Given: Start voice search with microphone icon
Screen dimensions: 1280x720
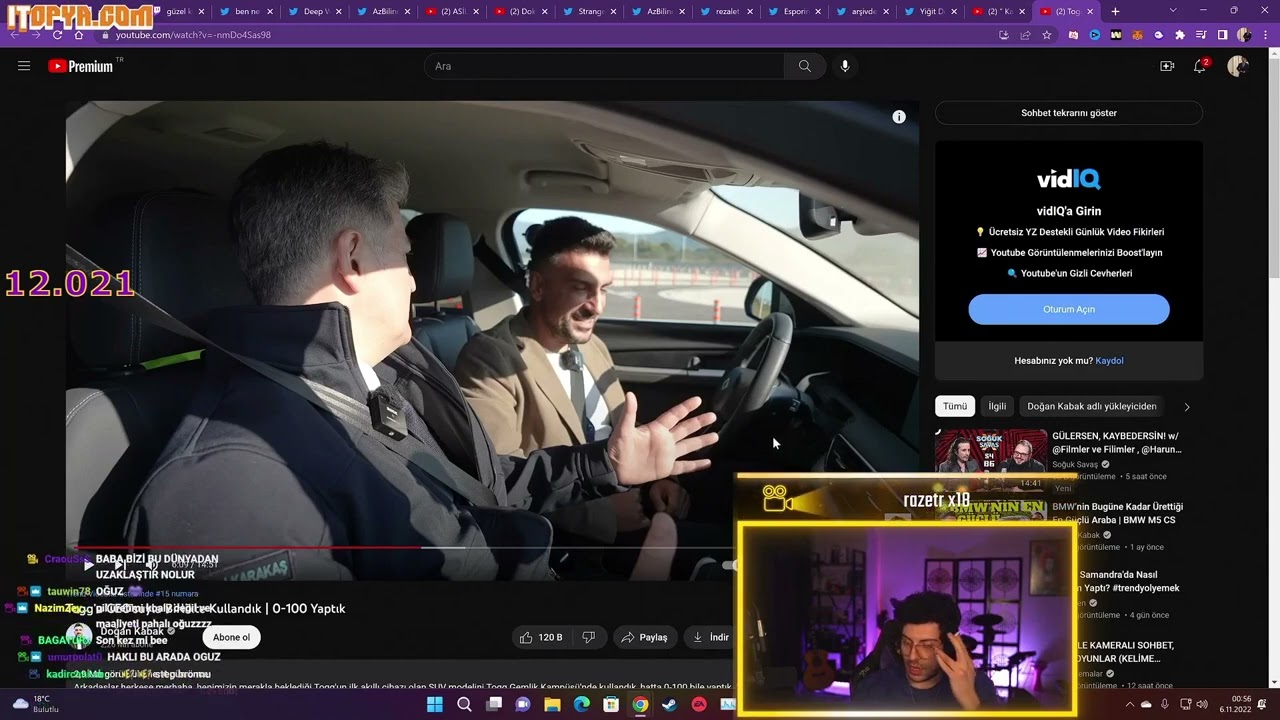Looking at the screenshot, I should point(845,66).
